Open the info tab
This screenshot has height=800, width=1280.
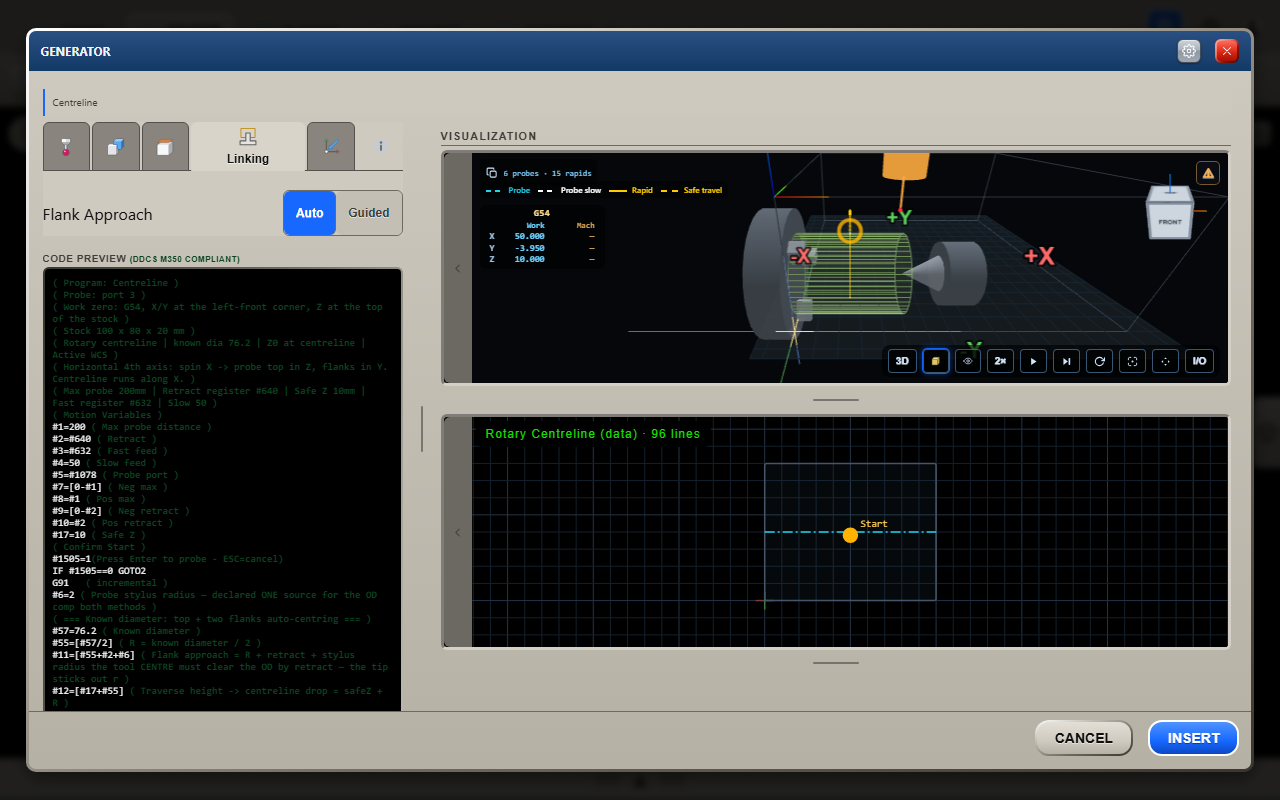coord(380,146)
